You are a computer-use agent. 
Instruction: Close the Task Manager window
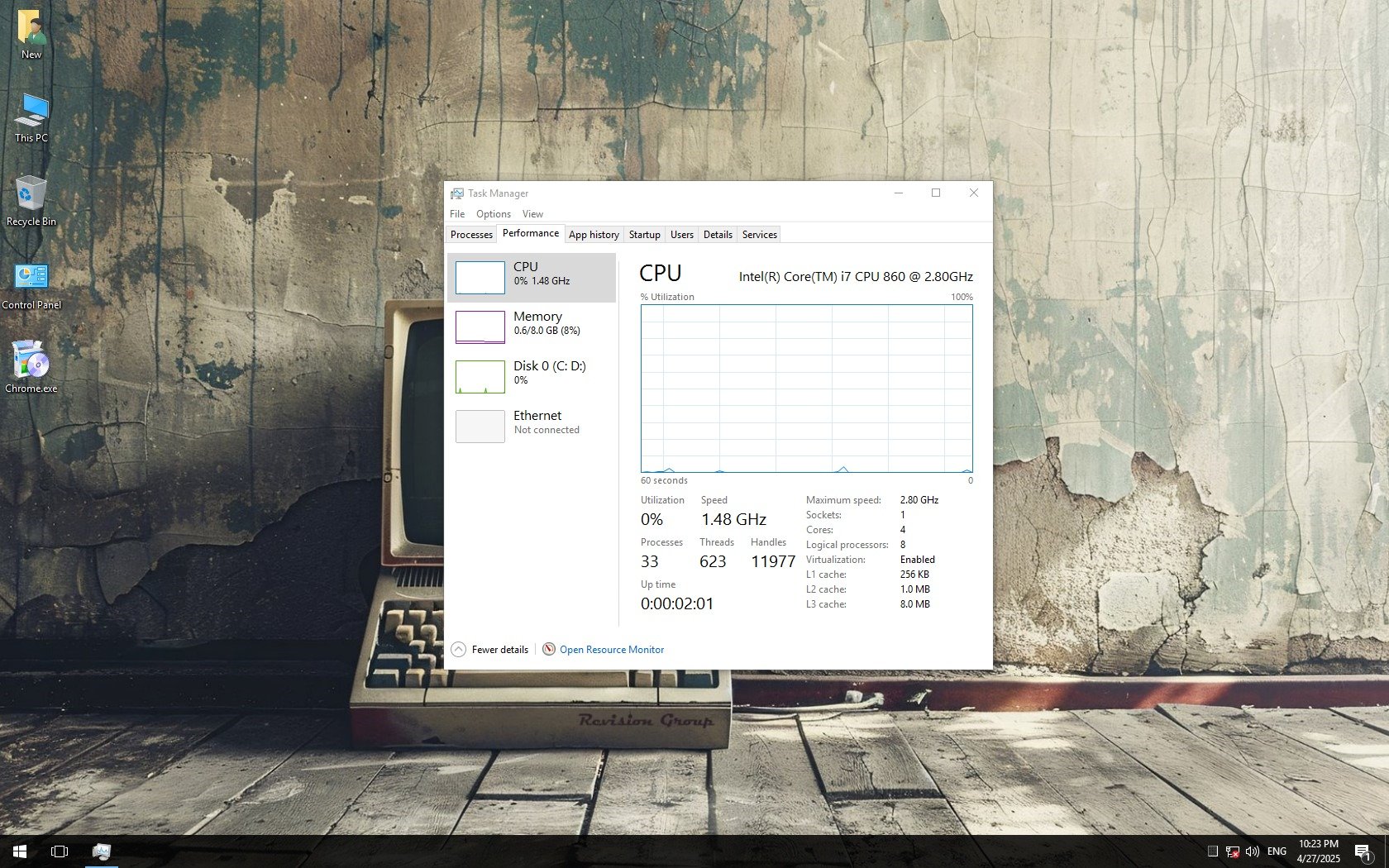tap(974, 193)
